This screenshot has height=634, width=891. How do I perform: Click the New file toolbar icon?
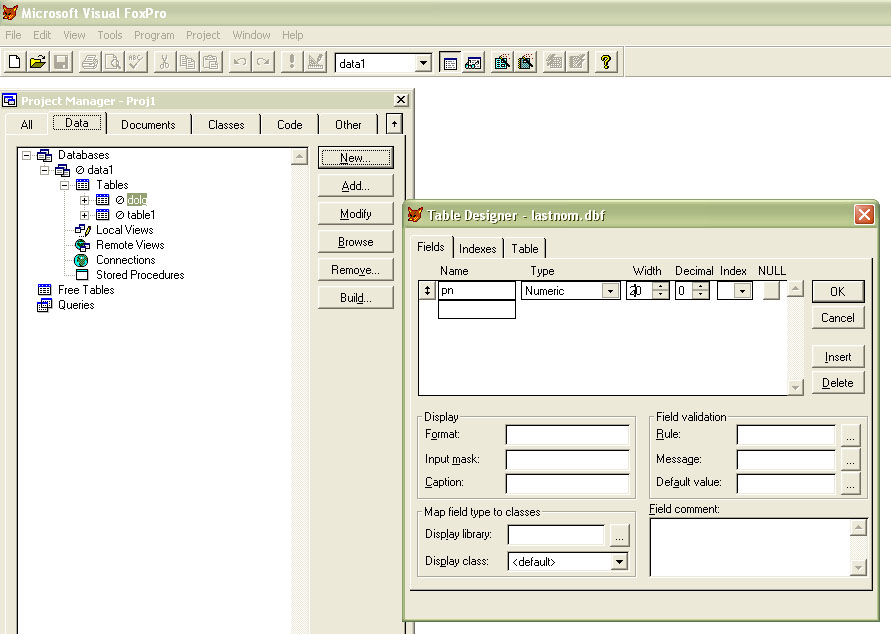pos(14,62)
